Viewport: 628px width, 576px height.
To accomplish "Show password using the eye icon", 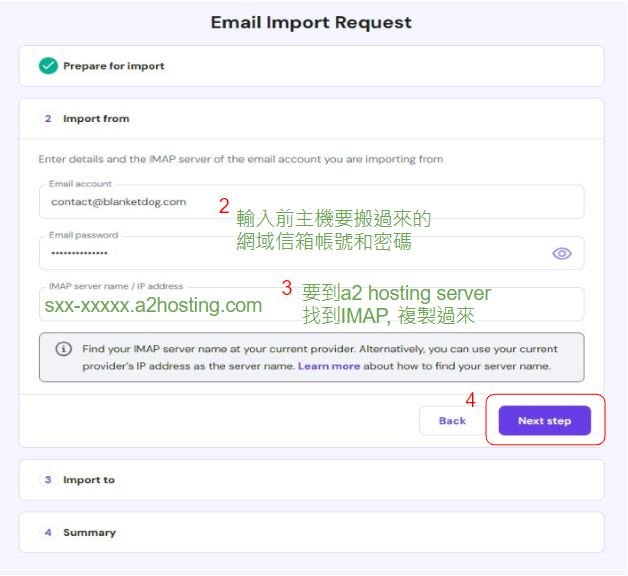I will pyautogui.click(x=562, y=253).
